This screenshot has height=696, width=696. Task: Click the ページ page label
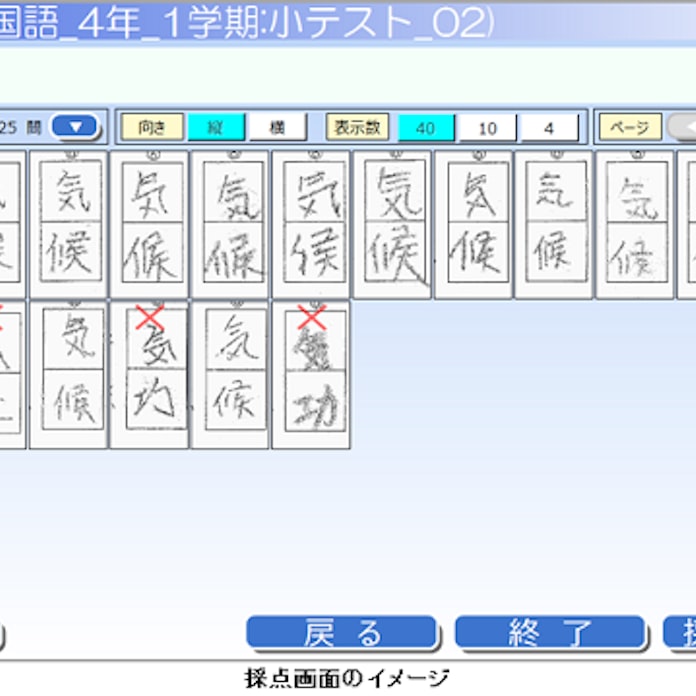pos(630,127)
